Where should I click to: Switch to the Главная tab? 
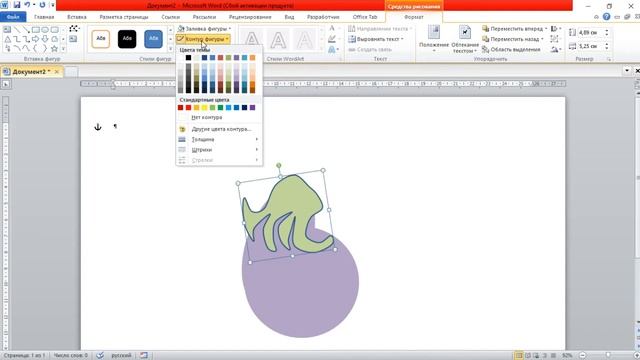pyautogui.click(x=44, y=17)
